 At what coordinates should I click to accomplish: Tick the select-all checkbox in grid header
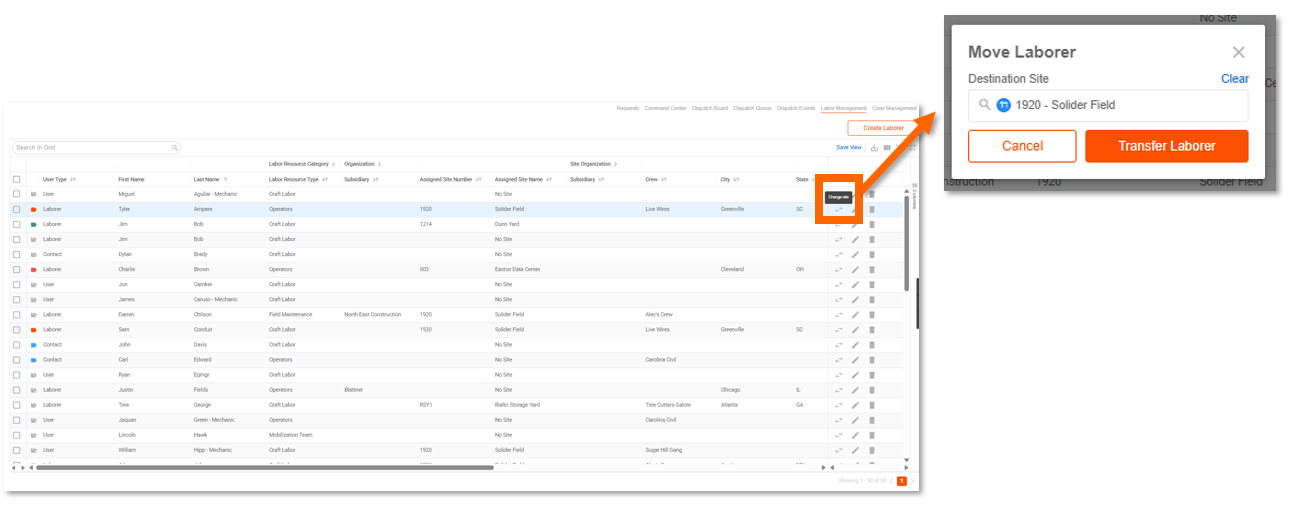pos(16,179)
